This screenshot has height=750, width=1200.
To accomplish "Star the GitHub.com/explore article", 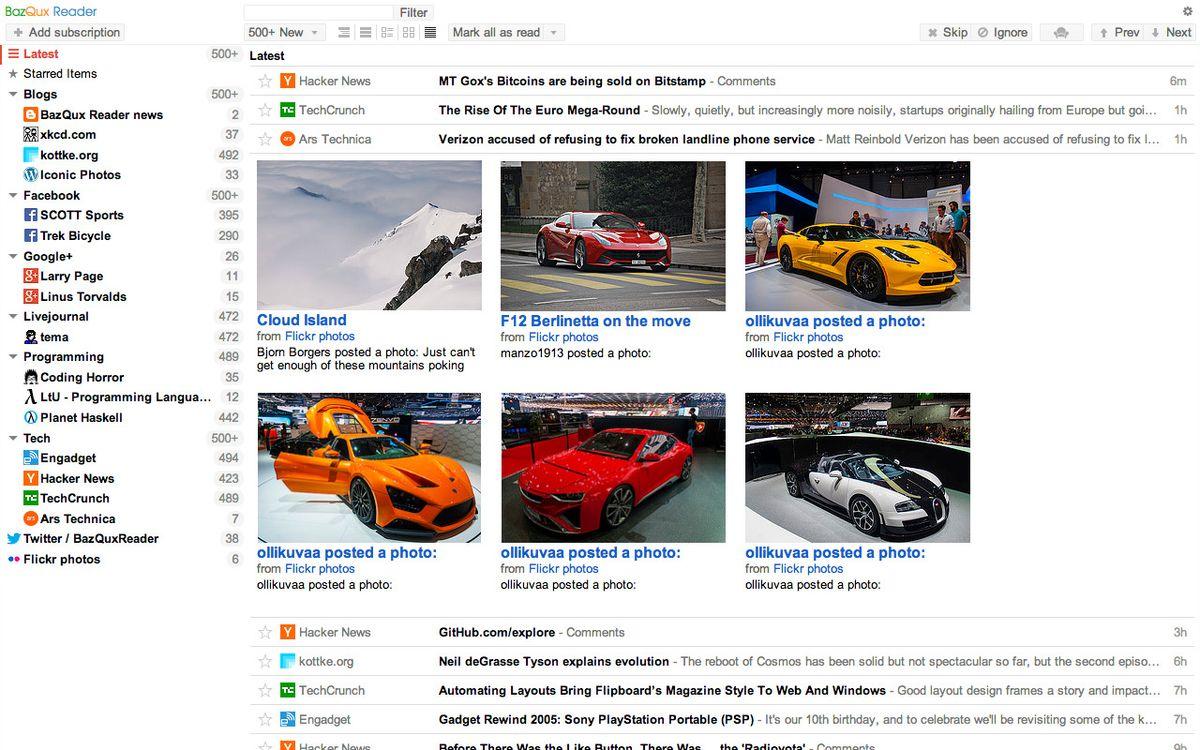I will click(265, 632).
